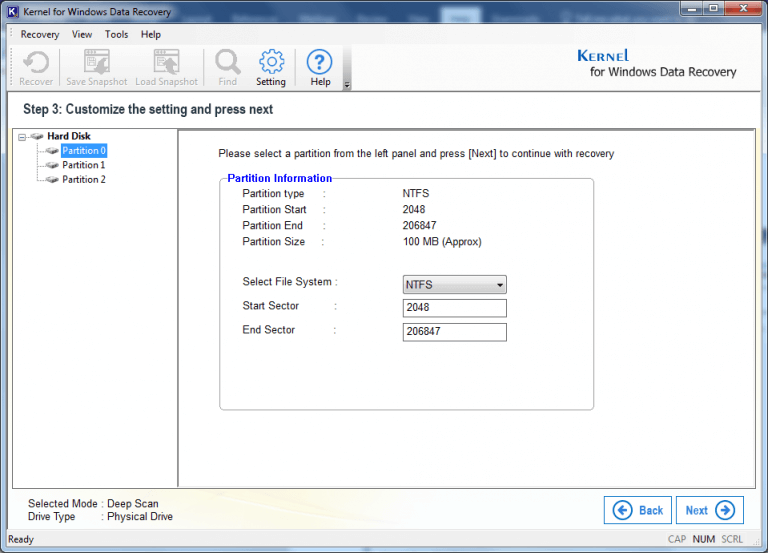
Task: Click the Partition 2 drive icon
Action: pos(52,180)
